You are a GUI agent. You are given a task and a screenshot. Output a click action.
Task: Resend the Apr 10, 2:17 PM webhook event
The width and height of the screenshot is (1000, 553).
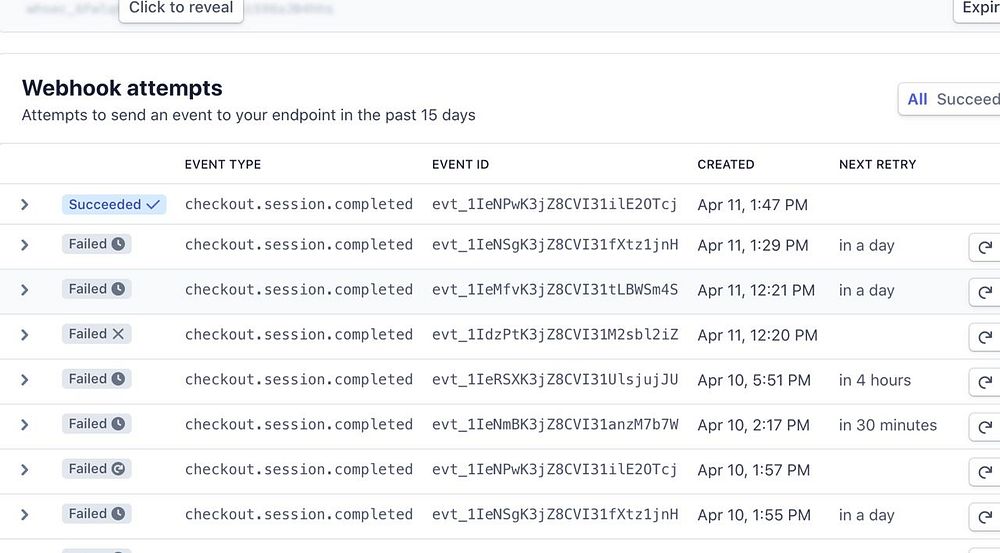click(x=985, y=426)
